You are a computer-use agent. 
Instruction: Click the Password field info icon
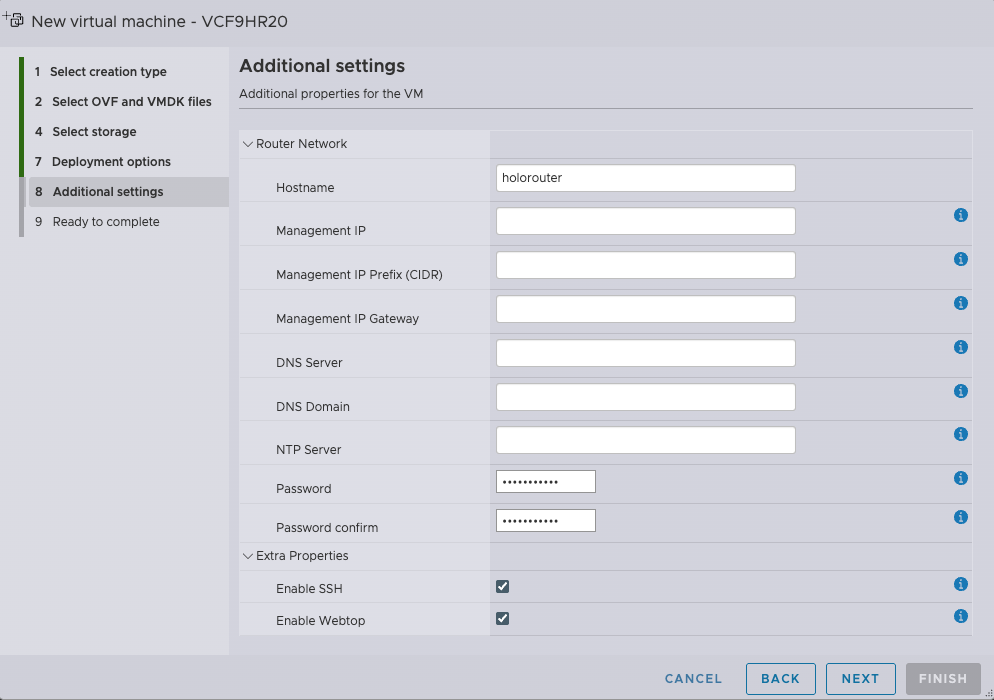click(960, 478)
